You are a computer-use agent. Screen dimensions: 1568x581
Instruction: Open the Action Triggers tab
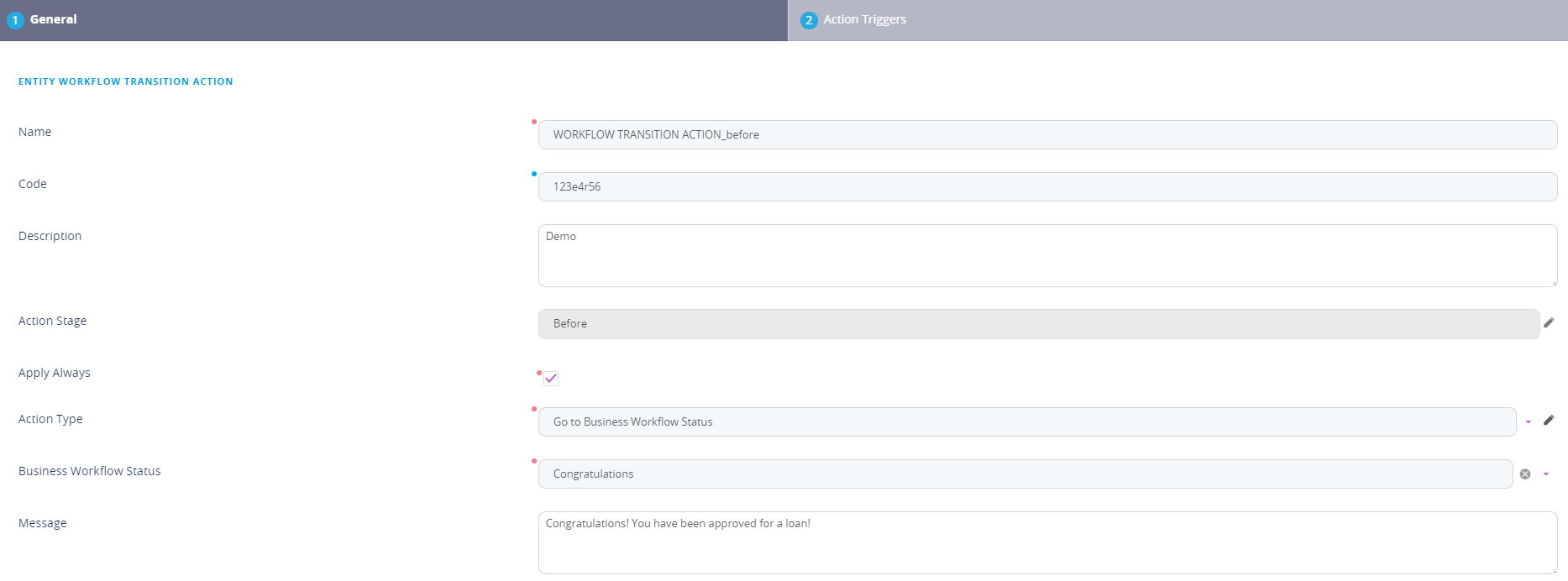pos(864,20)
